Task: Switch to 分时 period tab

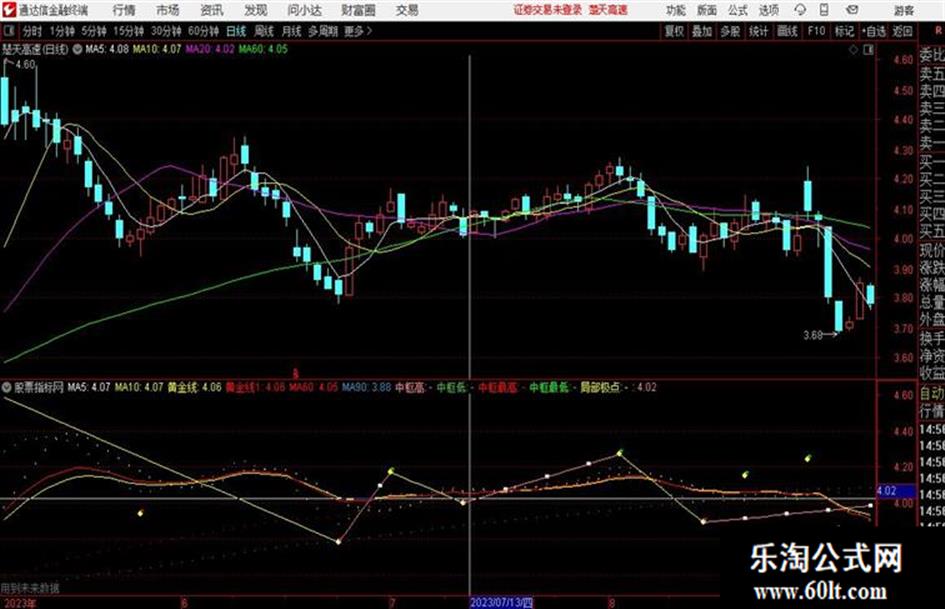Action: pos(32,31)
